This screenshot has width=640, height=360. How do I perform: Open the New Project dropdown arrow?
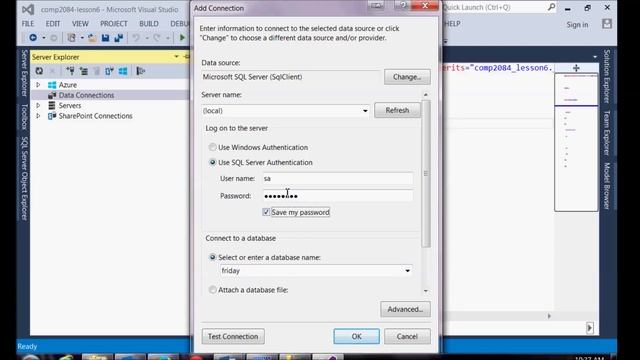[x=82, y=38]
